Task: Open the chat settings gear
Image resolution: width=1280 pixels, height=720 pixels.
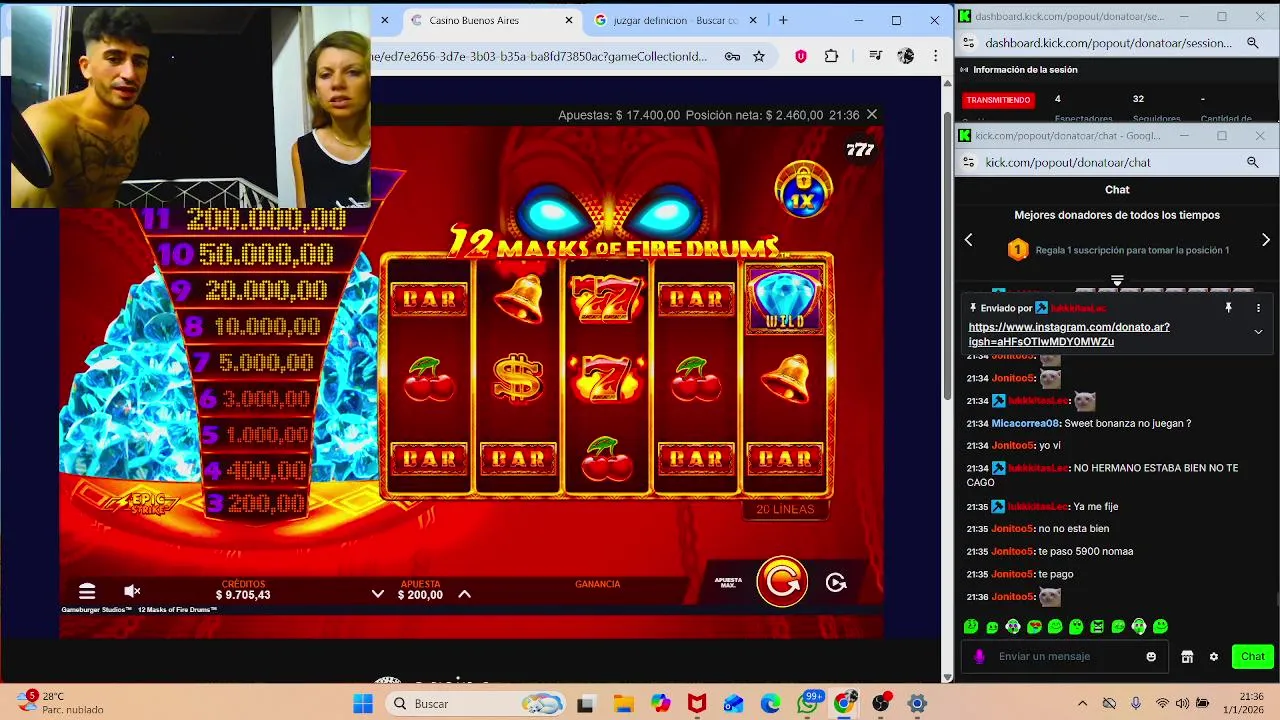Action: tap(1214, 657)
